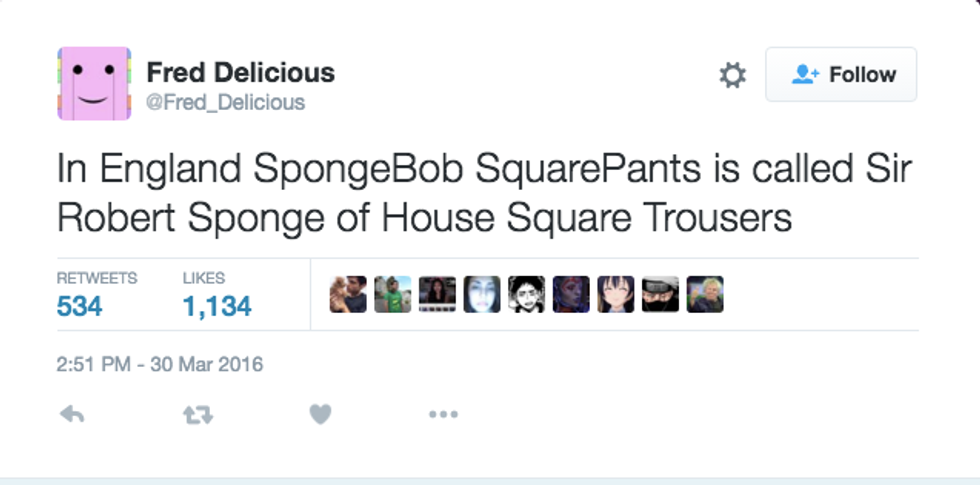Viewport: 980px width, 485px height.
Task: Open the three-dot more options menu
Action: pos(443,414)
